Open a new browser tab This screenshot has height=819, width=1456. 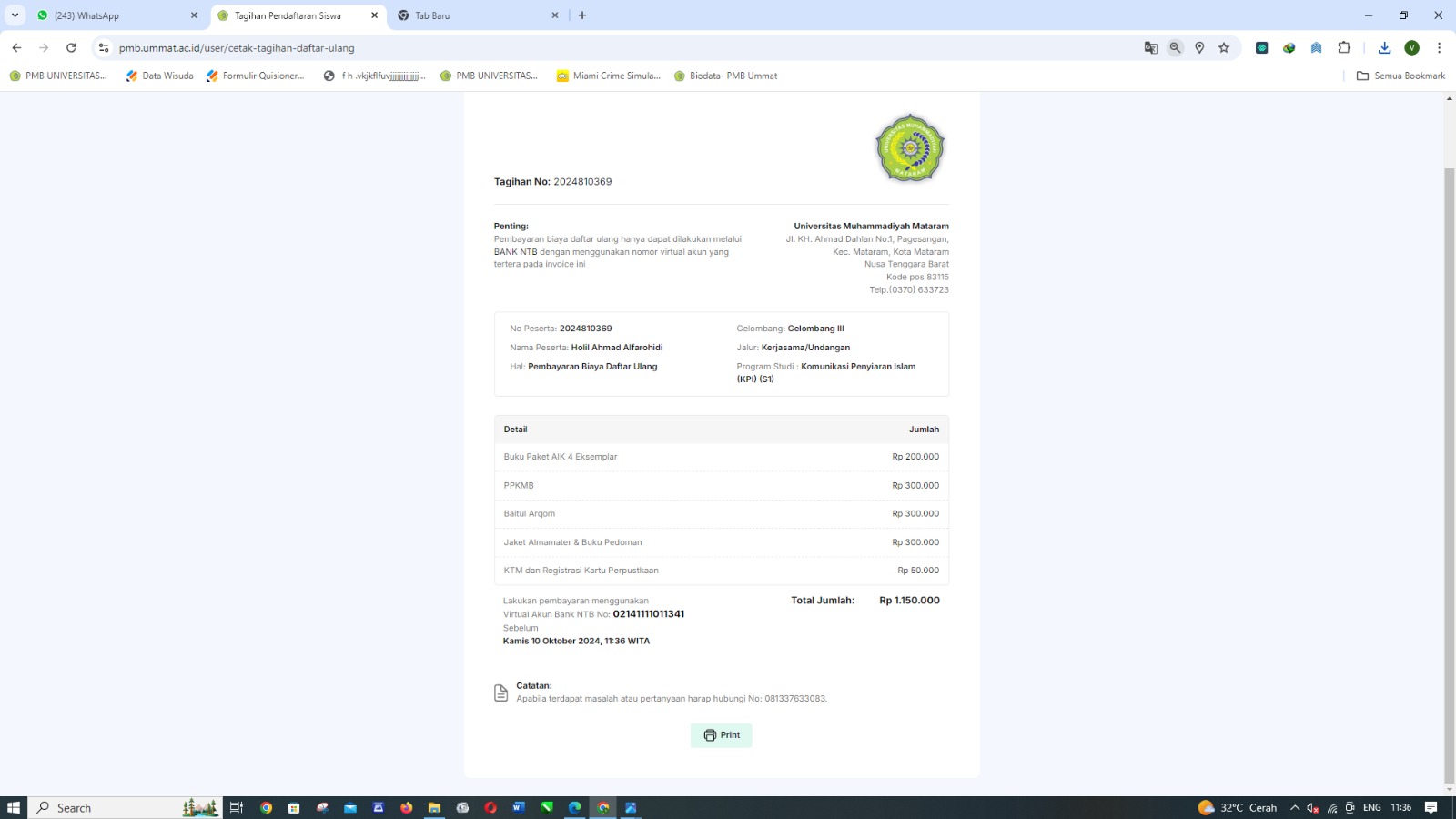pyautogui.click(x=582, y=15)
